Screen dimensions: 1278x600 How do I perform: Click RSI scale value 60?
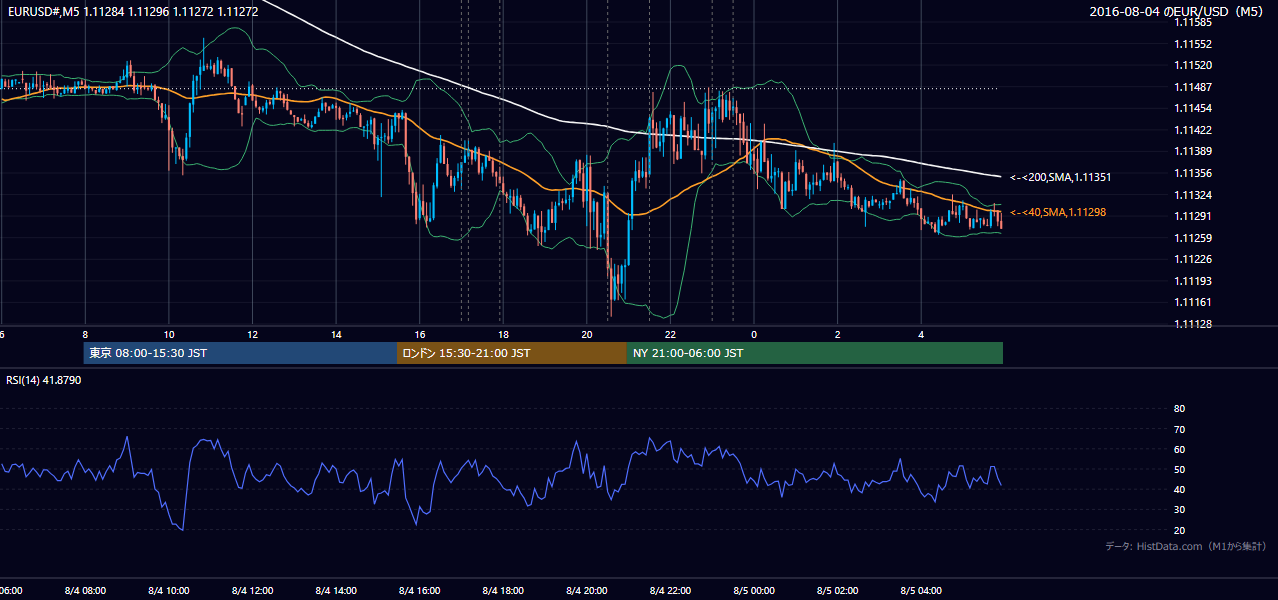pyautogui.click(x=1179, y=449)
